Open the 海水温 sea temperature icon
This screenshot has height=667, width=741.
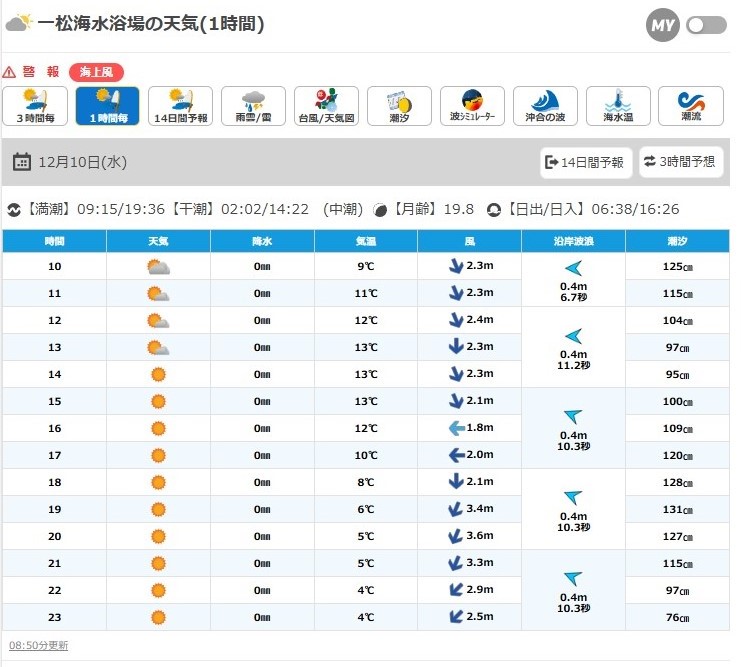pos(619,106)
